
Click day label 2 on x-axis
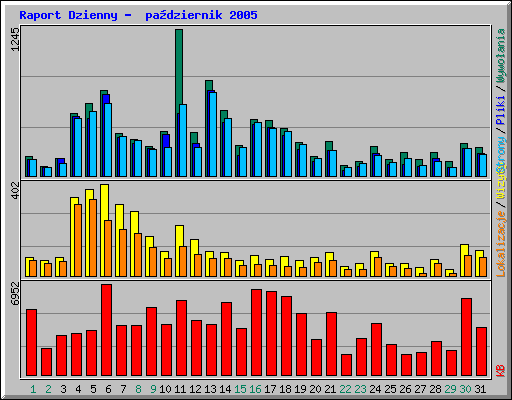point(48,389)
